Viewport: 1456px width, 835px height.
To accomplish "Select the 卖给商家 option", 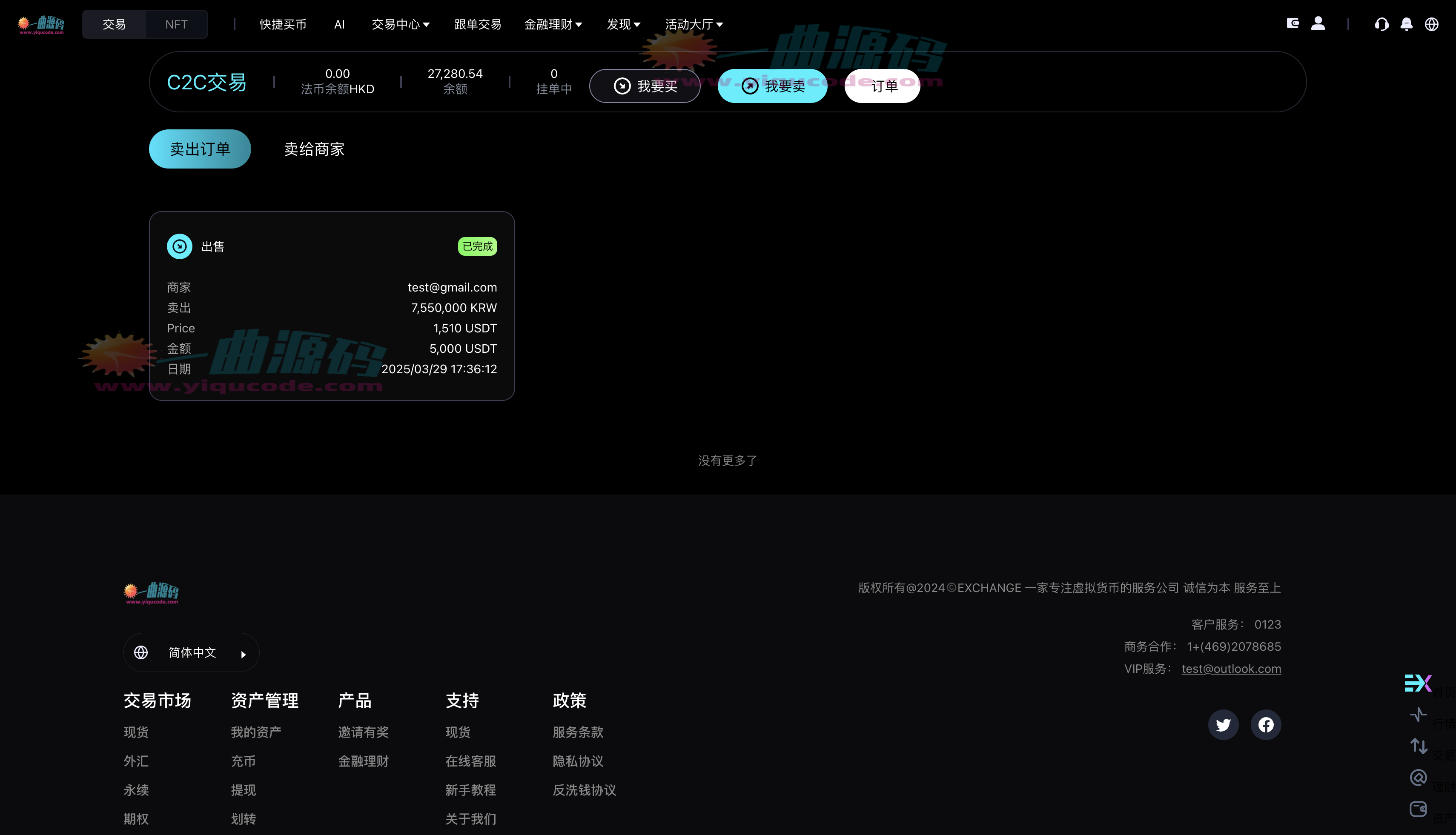I will pyautogui.click(x=313, y=149).
